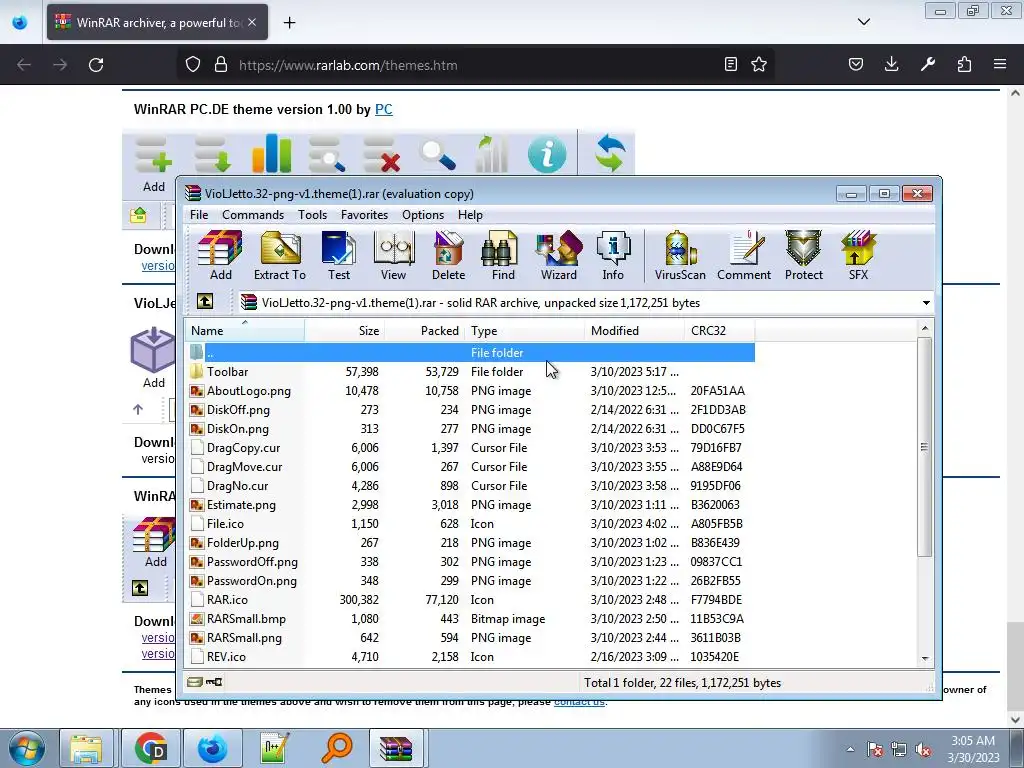Screen dimensions: 1024x768
Task: Go up one level in WinRAR
Action: click(205, 301)
